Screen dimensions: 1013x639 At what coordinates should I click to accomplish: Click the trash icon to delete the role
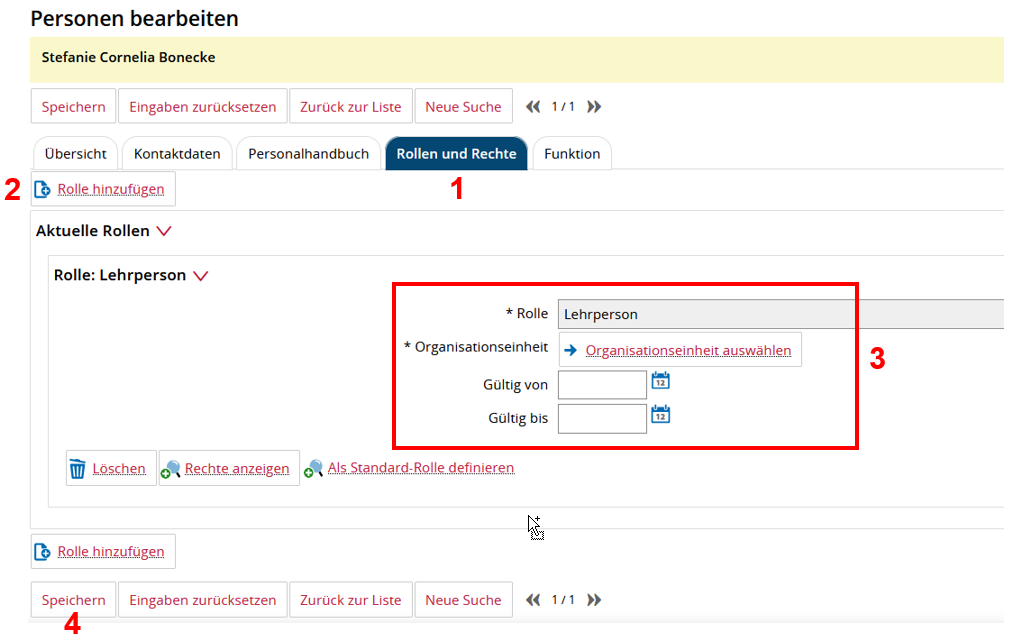pyautogui.click(x=77, y=468)
